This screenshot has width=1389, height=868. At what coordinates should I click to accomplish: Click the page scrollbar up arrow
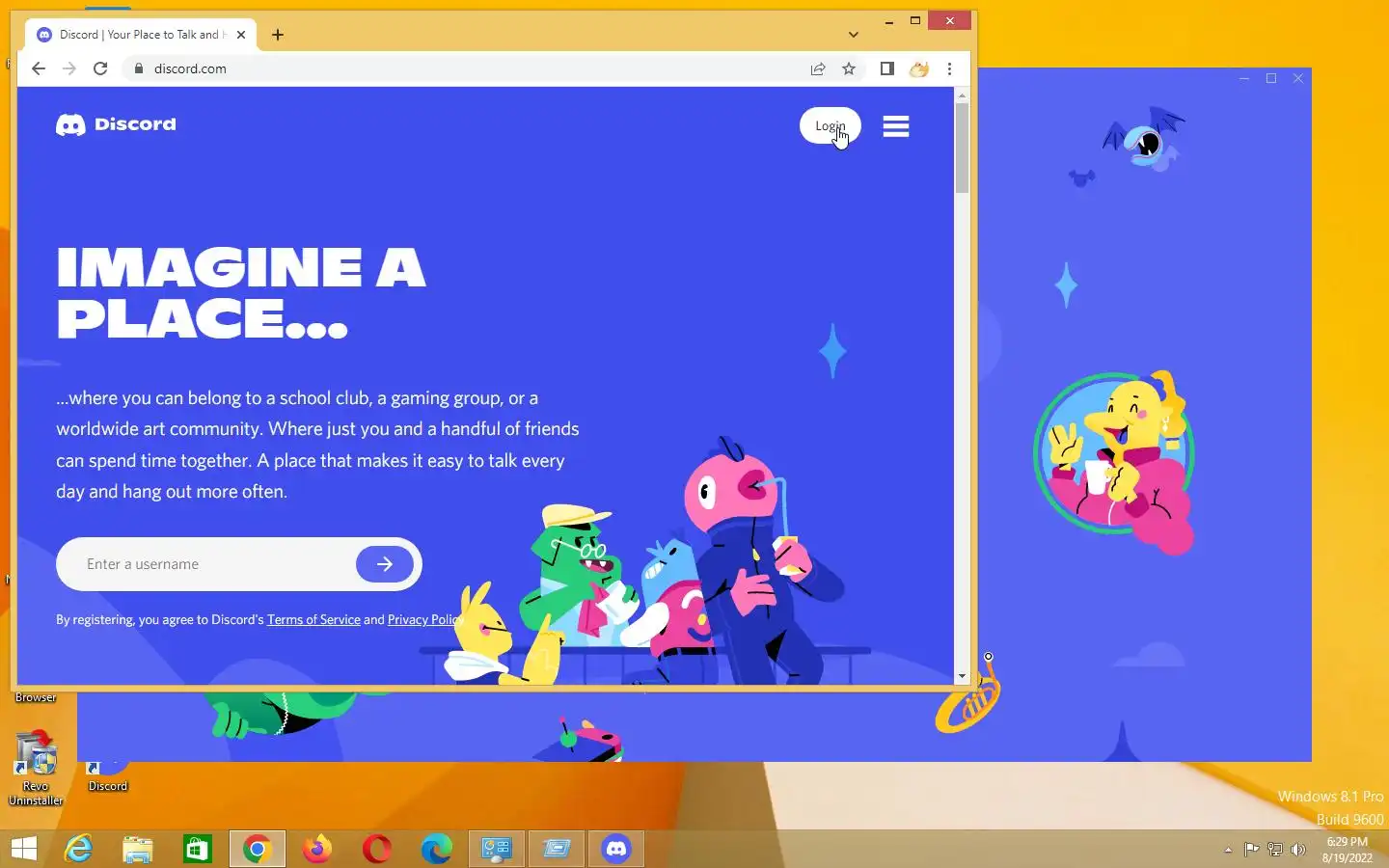[962, 95]
